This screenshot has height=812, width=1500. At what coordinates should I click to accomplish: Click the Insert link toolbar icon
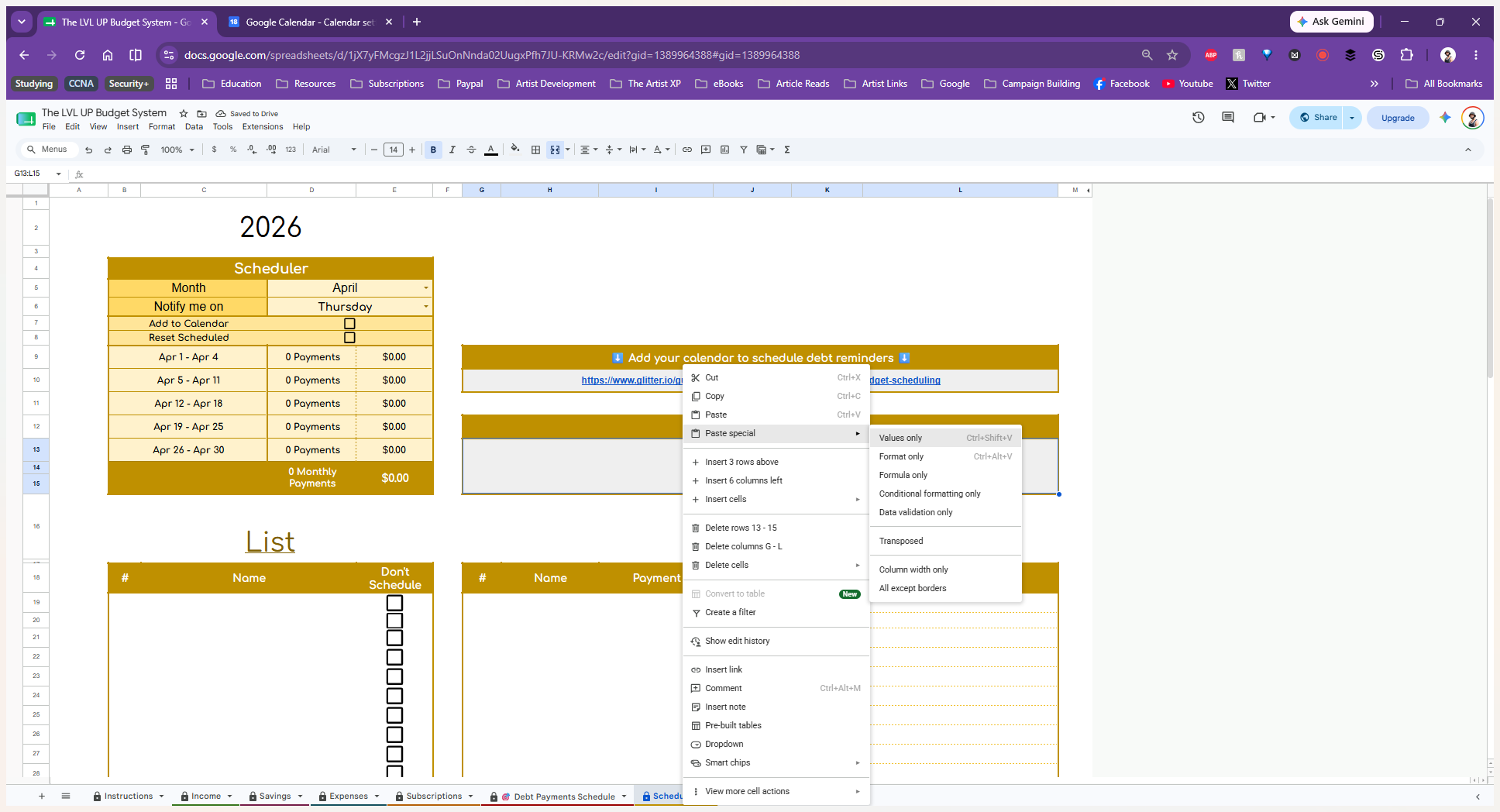687,150
